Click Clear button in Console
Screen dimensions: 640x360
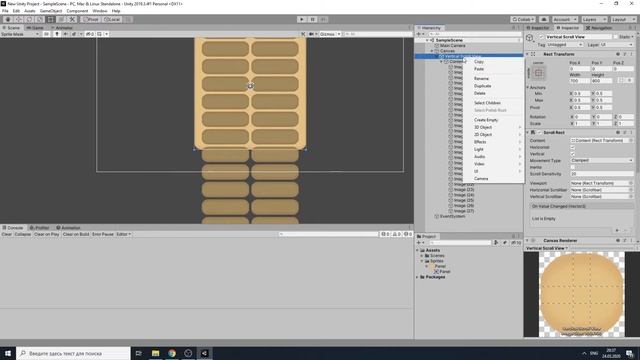7,234
